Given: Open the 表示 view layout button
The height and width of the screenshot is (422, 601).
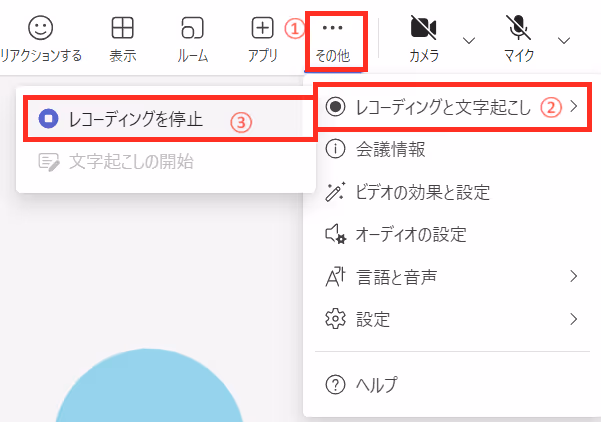Looking at the screenshot, I should 123,39.
